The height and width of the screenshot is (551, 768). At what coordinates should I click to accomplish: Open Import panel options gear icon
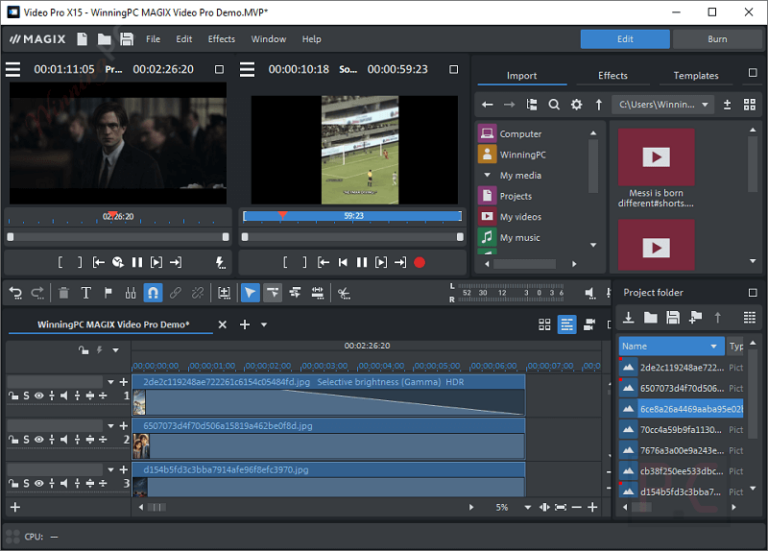coord(576,104)
